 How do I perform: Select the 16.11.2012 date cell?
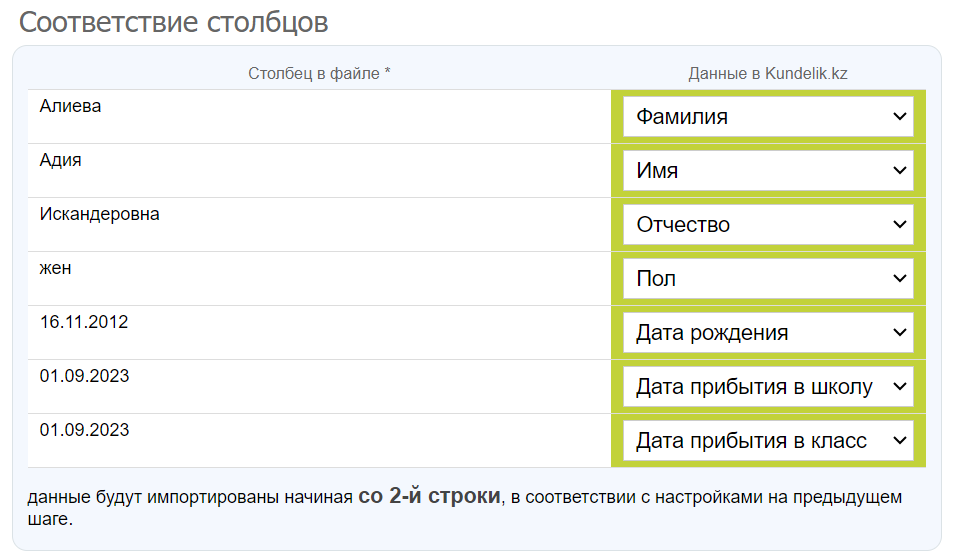(84, 322)
